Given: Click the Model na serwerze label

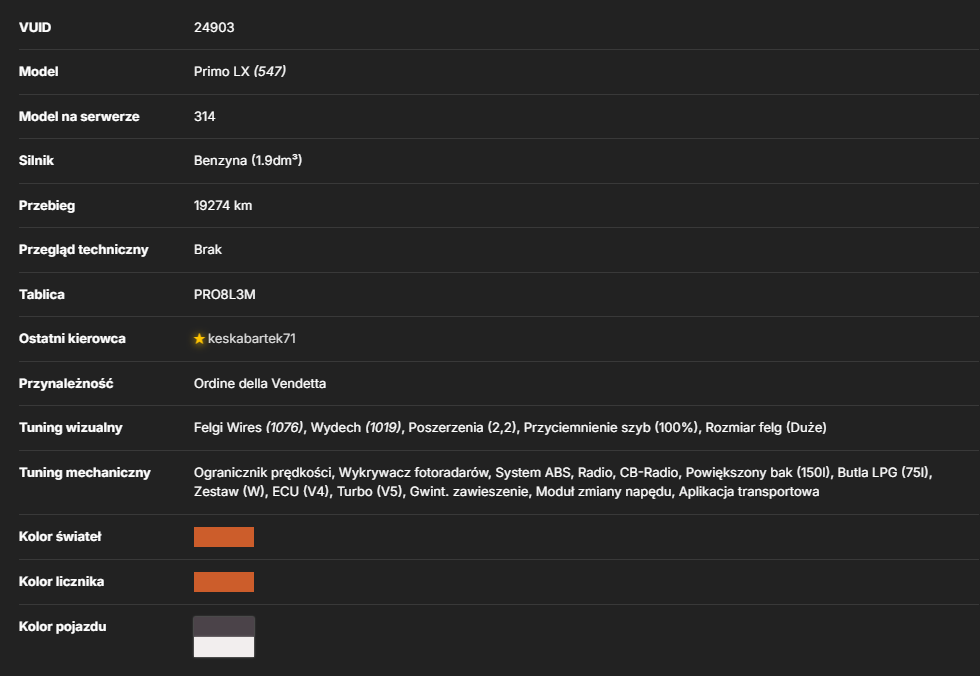Looking at the screenshot, I should pyautogui.click(x=79, y=116).
